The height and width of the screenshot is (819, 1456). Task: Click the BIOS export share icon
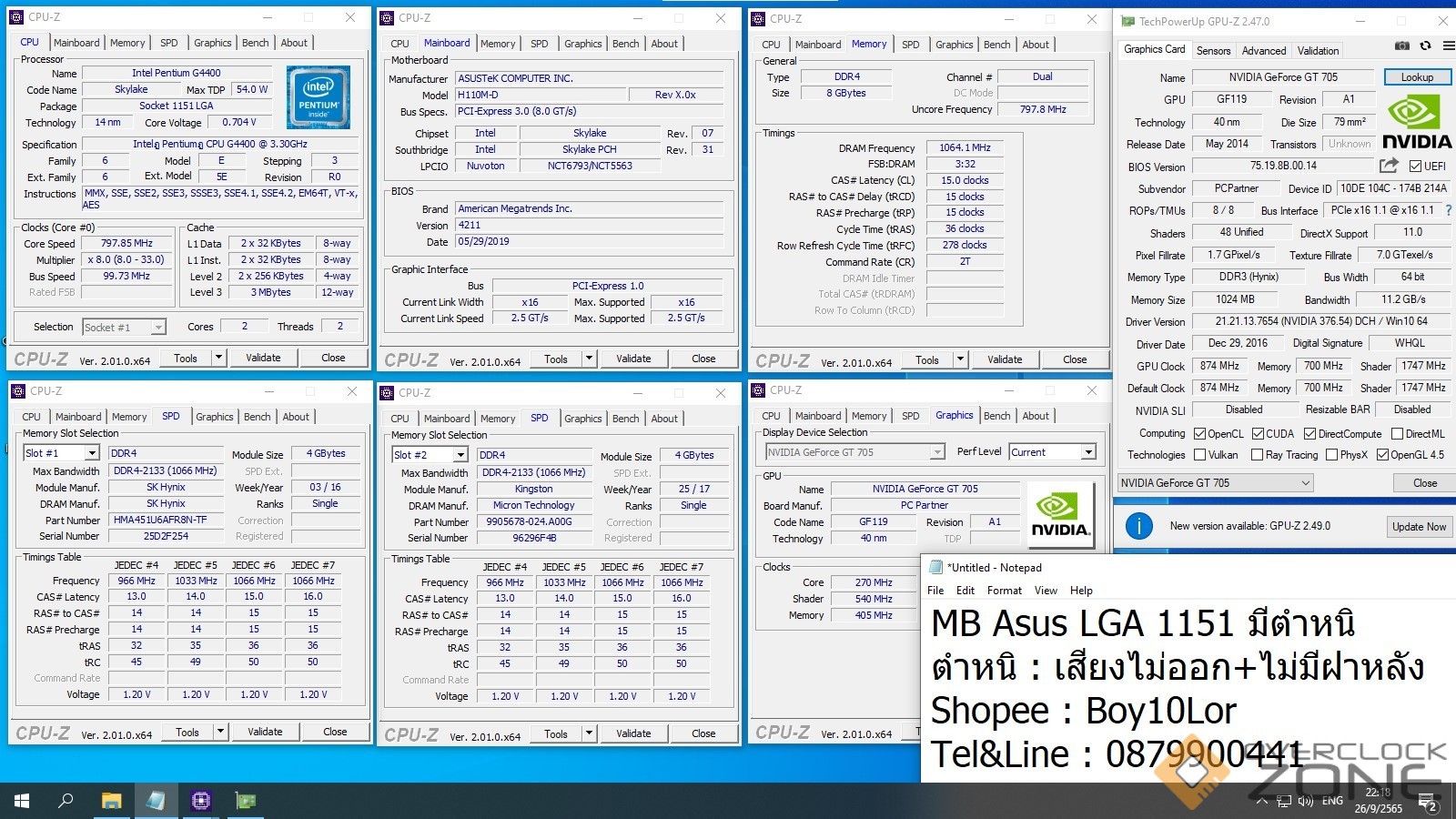[1389, 166]
